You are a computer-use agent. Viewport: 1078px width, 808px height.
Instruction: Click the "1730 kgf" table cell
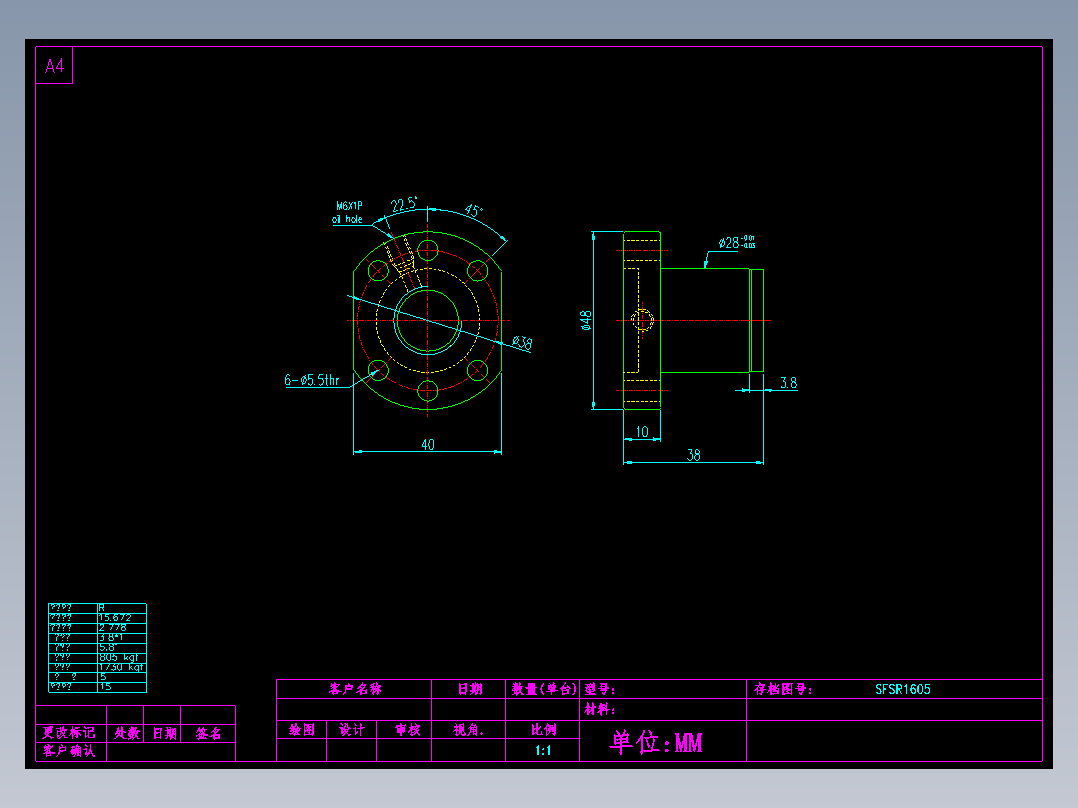tap(121, 667)
